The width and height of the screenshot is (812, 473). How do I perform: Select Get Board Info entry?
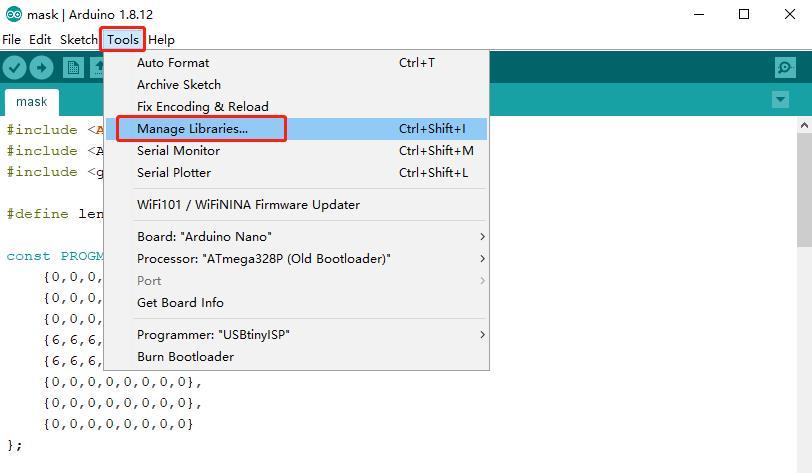(296, 303)
